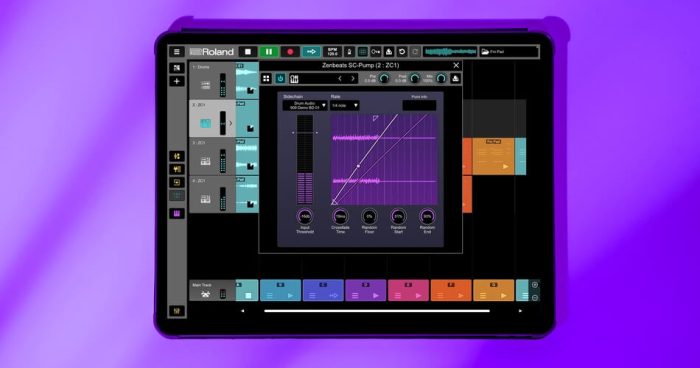Open the Rate dropdown
700x368 pixels.
click(x=345, y=105)
